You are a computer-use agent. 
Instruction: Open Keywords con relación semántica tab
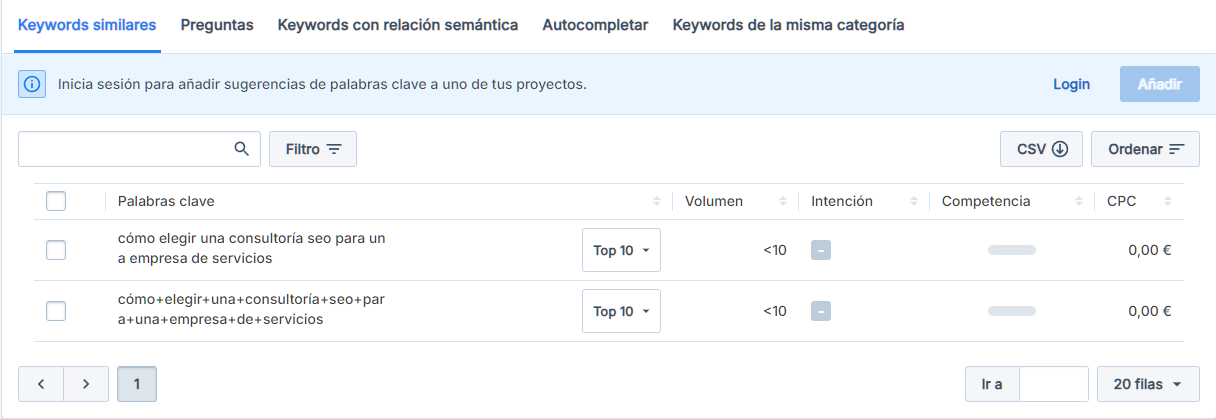[x=398, y=25]
